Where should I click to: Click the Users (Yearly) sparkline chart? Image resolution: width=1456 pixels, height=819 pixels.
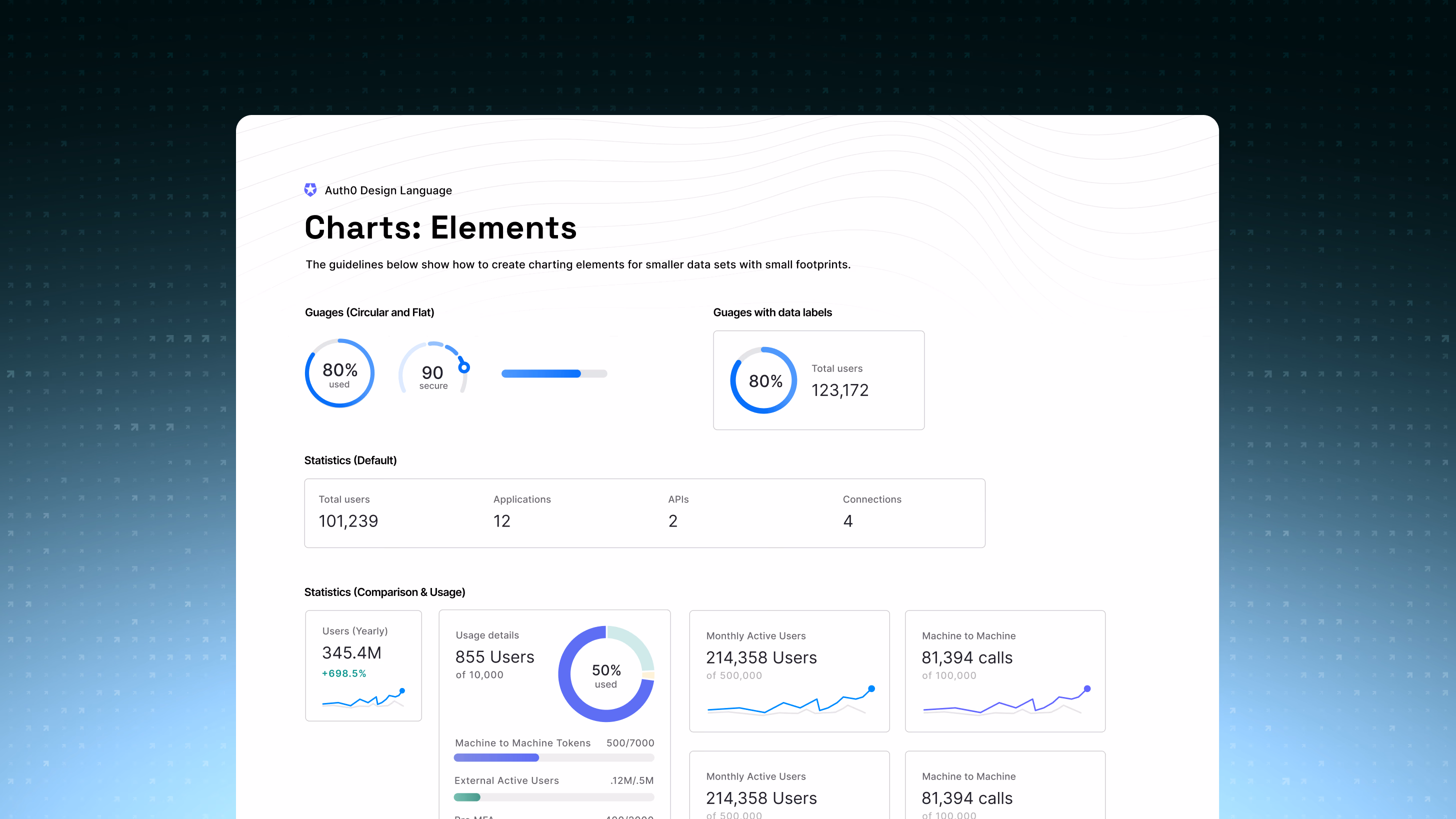[x=363, y=698]
